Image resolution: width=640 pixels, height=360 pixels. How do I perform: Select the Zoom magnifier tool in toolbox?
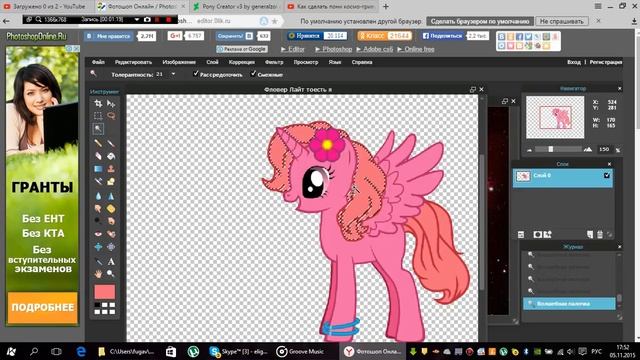pyautogui.click(x=111, y=274)
